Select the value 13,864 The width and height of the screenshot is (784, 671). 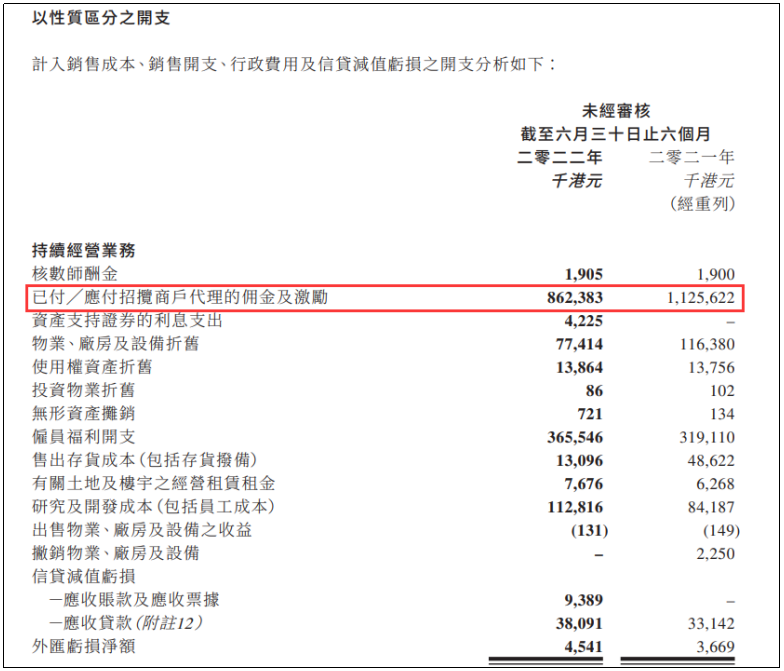(579, 368)
